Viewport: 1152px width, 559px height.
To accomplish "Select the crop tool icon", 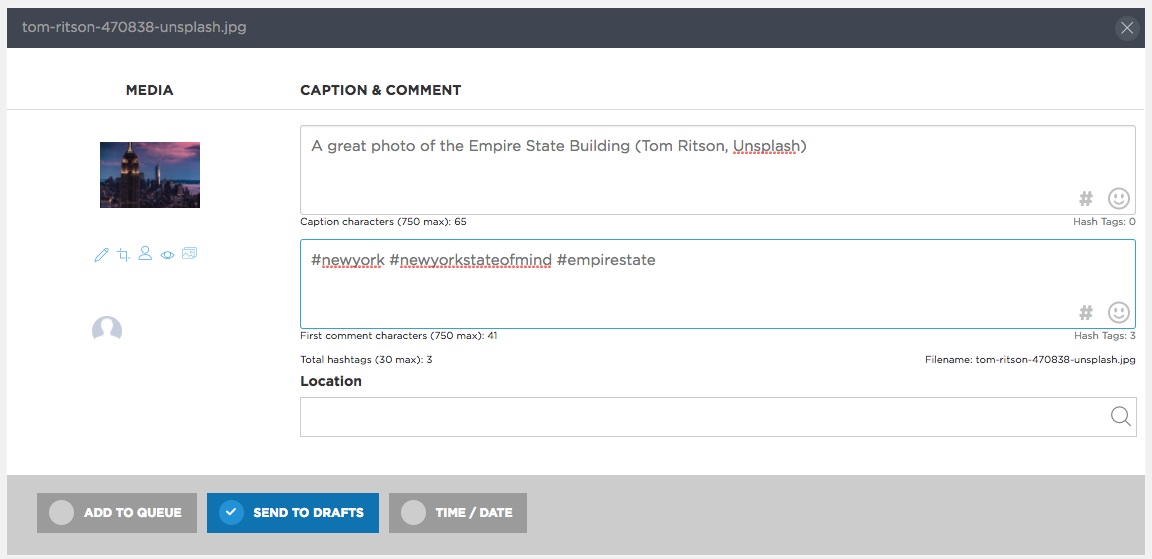I will click(123, 255).
